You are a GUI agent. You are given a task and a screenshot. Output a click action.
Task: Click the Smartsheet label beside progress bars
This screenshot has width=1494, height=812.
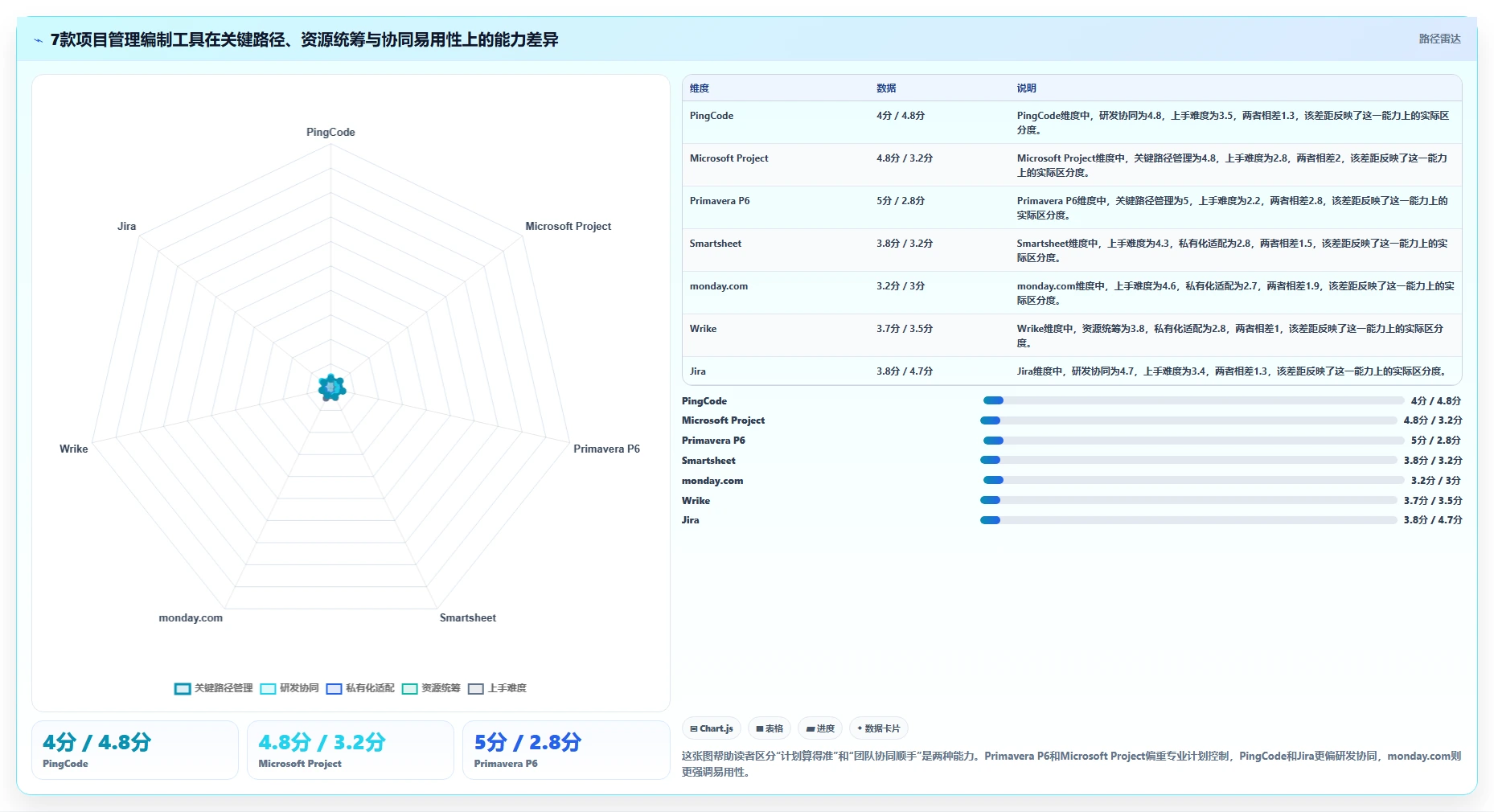(x=708, y=461)
